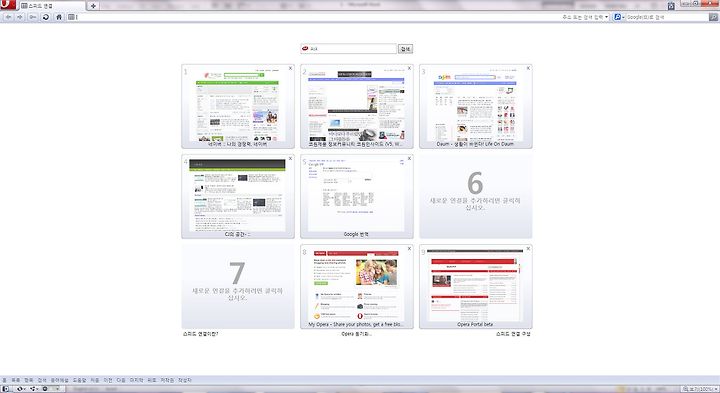Toggle the panel icon in status bar

5,389
